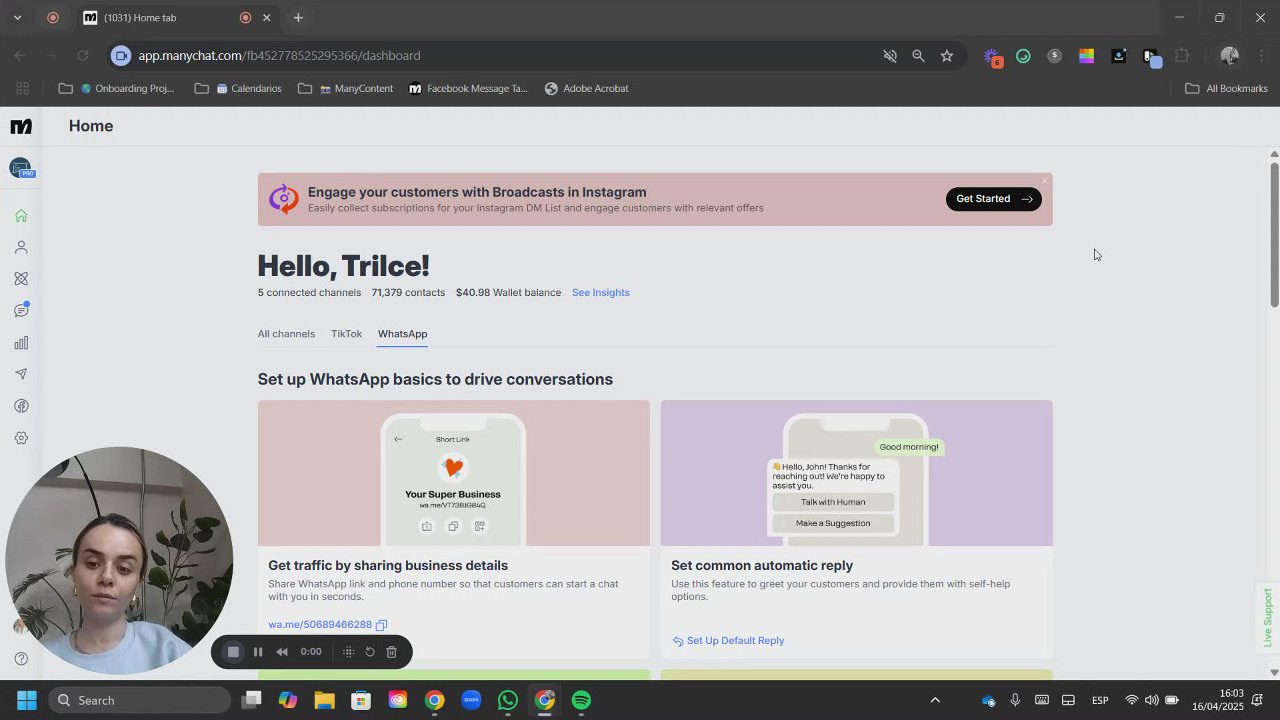The image size is (1280, 720).
Task: Click the ManyChat logo at top left
Action: 21,126
